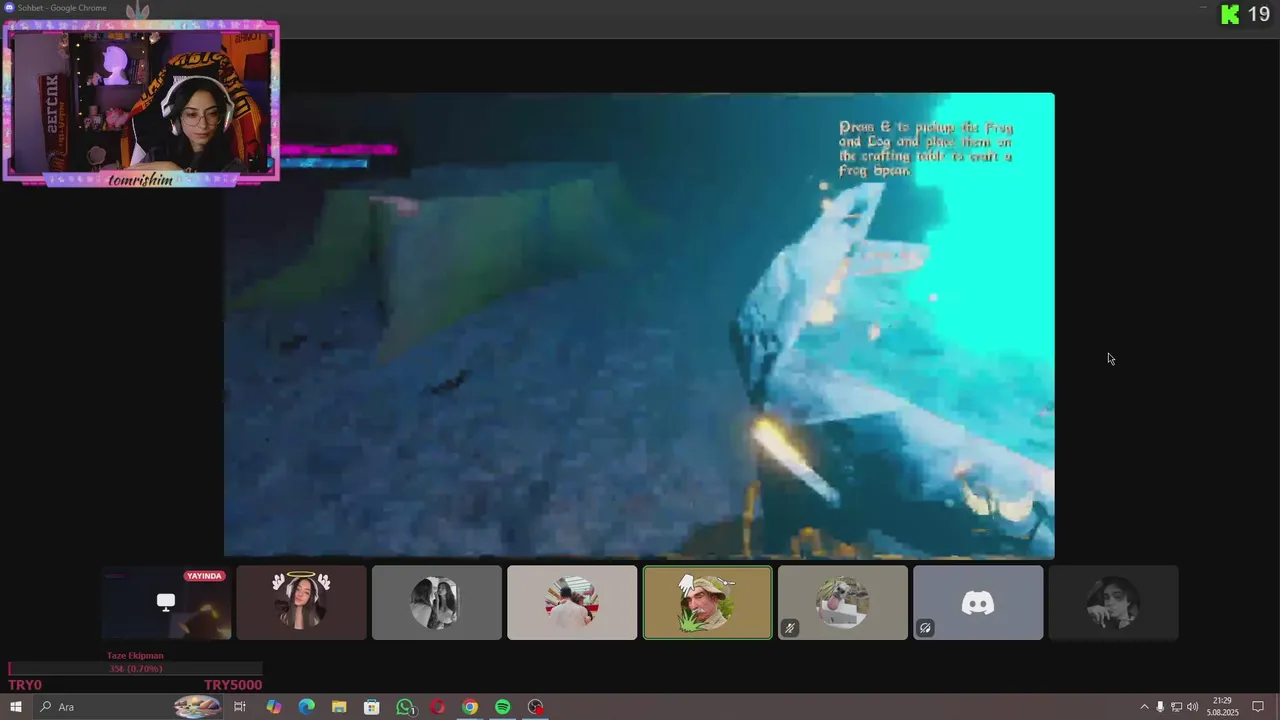Select the default Discord logo participant

pos(978,602)
